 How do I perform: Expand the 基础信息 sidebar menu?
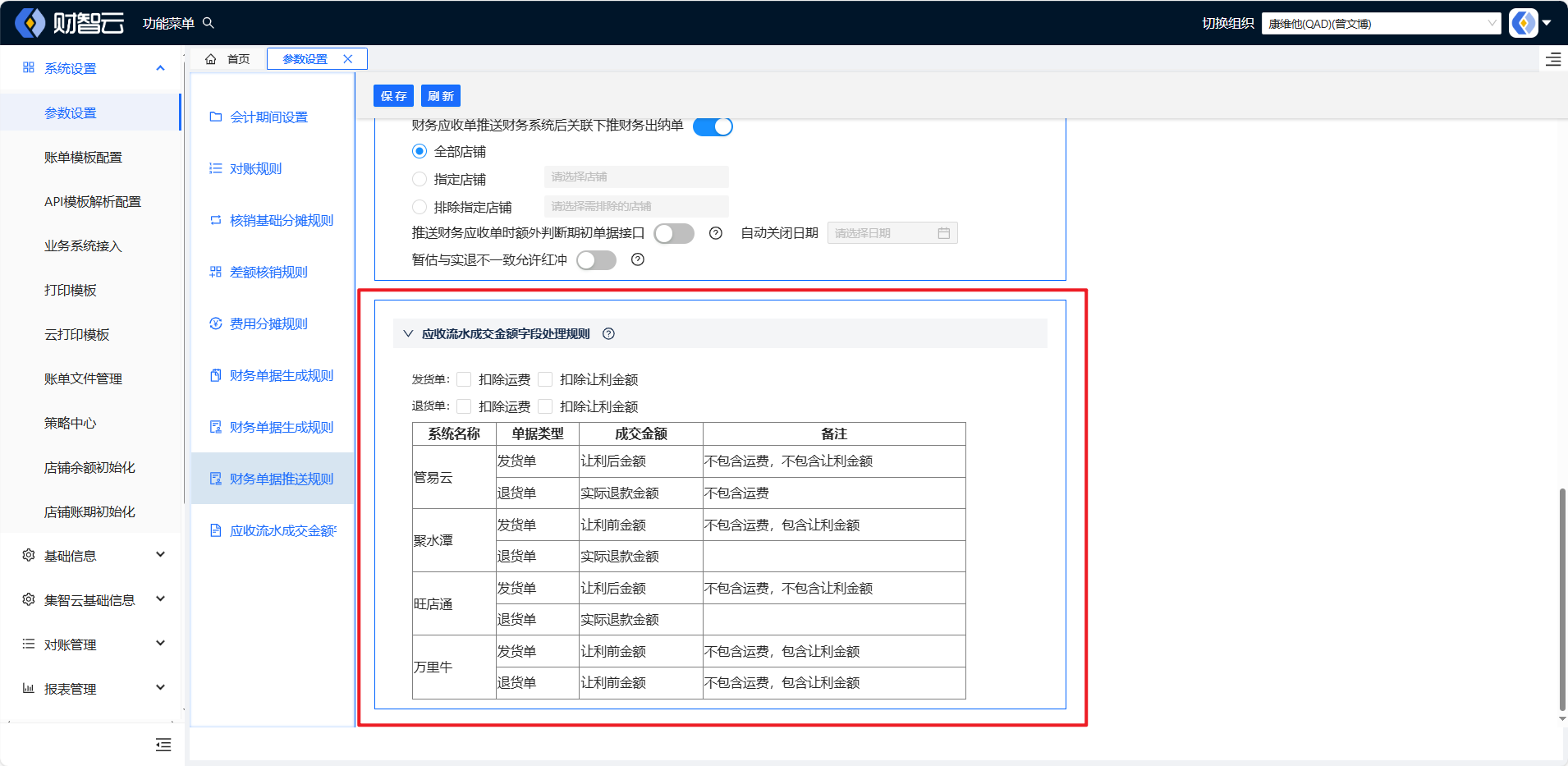(92, 556)
